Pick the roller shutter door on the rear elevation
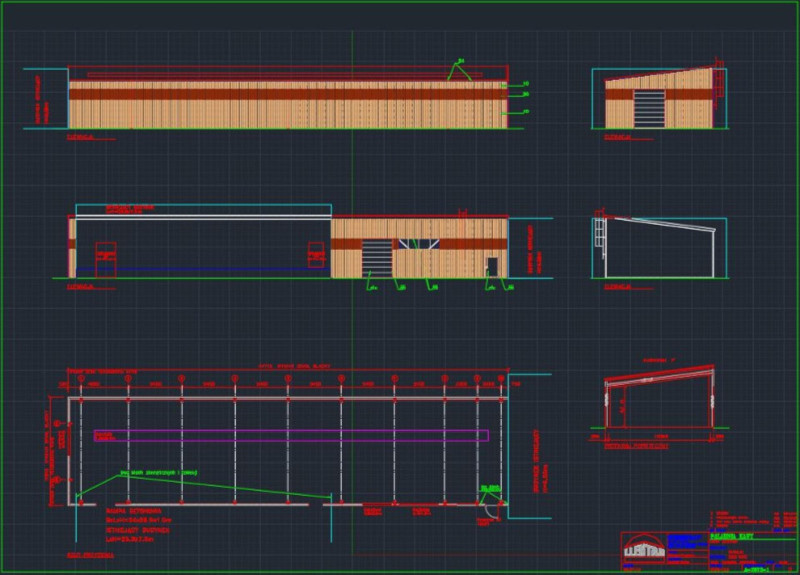The image size is (800, 575). tap(377, 259)
